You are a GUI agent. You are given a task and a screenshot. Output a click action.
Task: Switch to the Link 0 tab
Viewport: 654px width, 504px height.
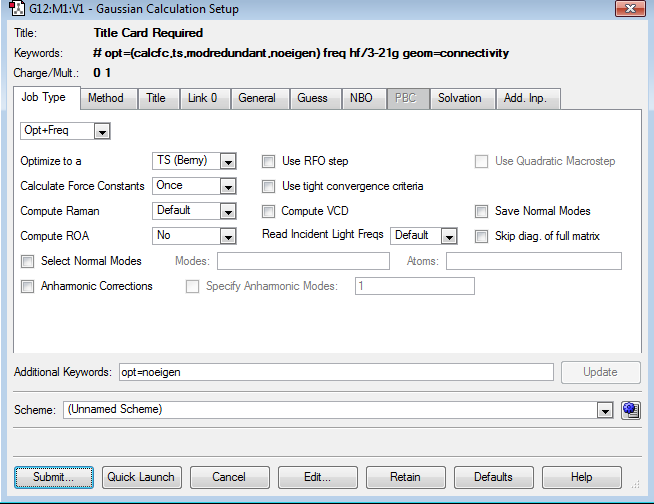pyautogui.click(x=205, y=98)
